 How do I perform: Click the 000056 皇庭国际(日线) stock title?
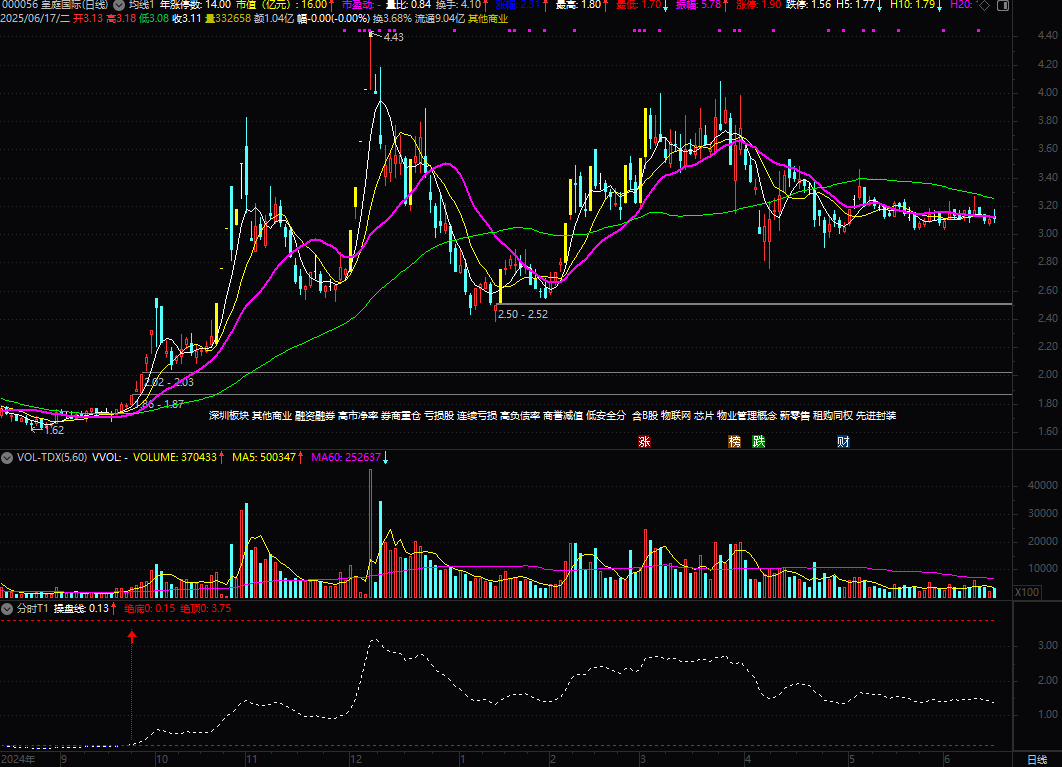[56, 5]
